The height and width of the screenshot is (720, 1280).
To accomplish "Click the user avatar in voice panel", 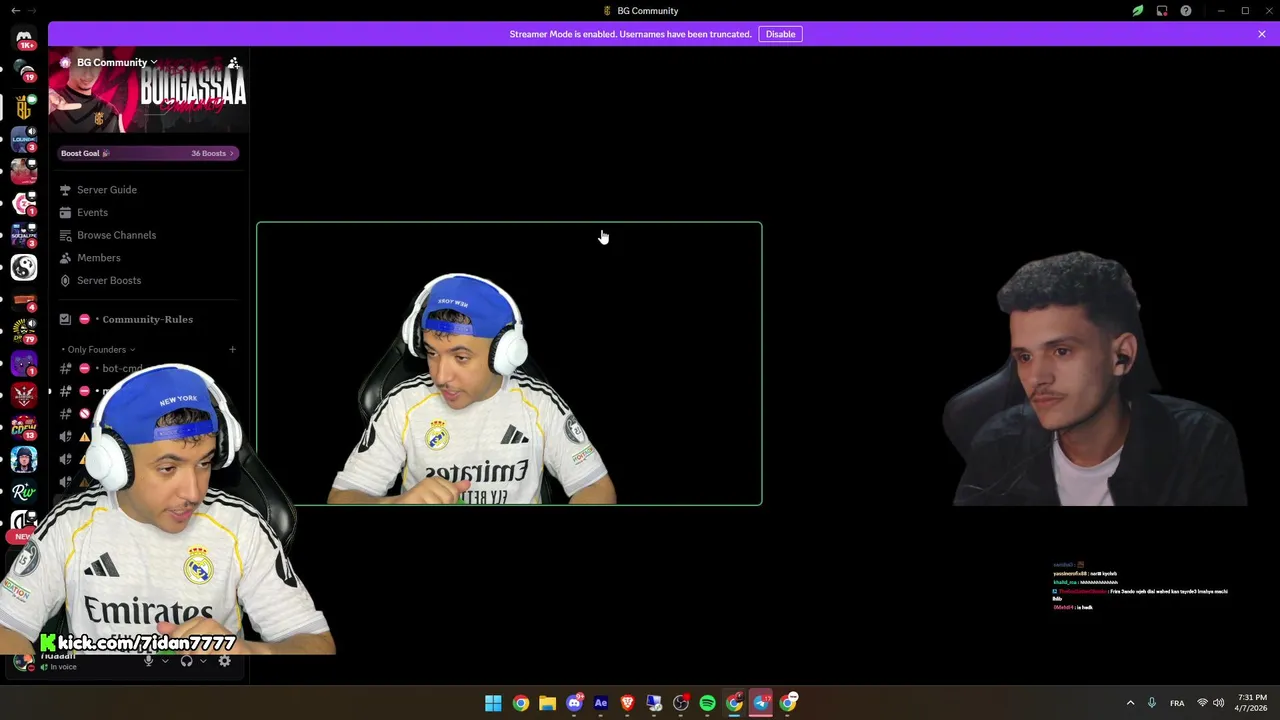I will tap(22, 661).
